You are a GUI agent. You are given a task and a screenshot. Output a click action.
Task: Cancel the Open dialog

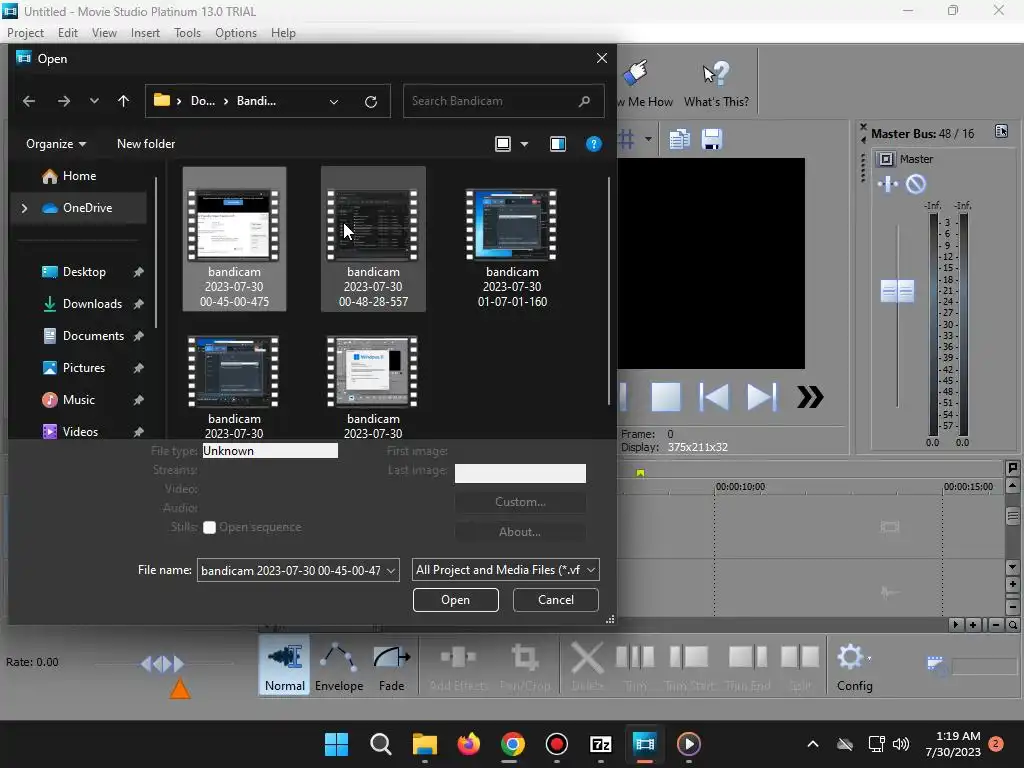tap(556, 600)
